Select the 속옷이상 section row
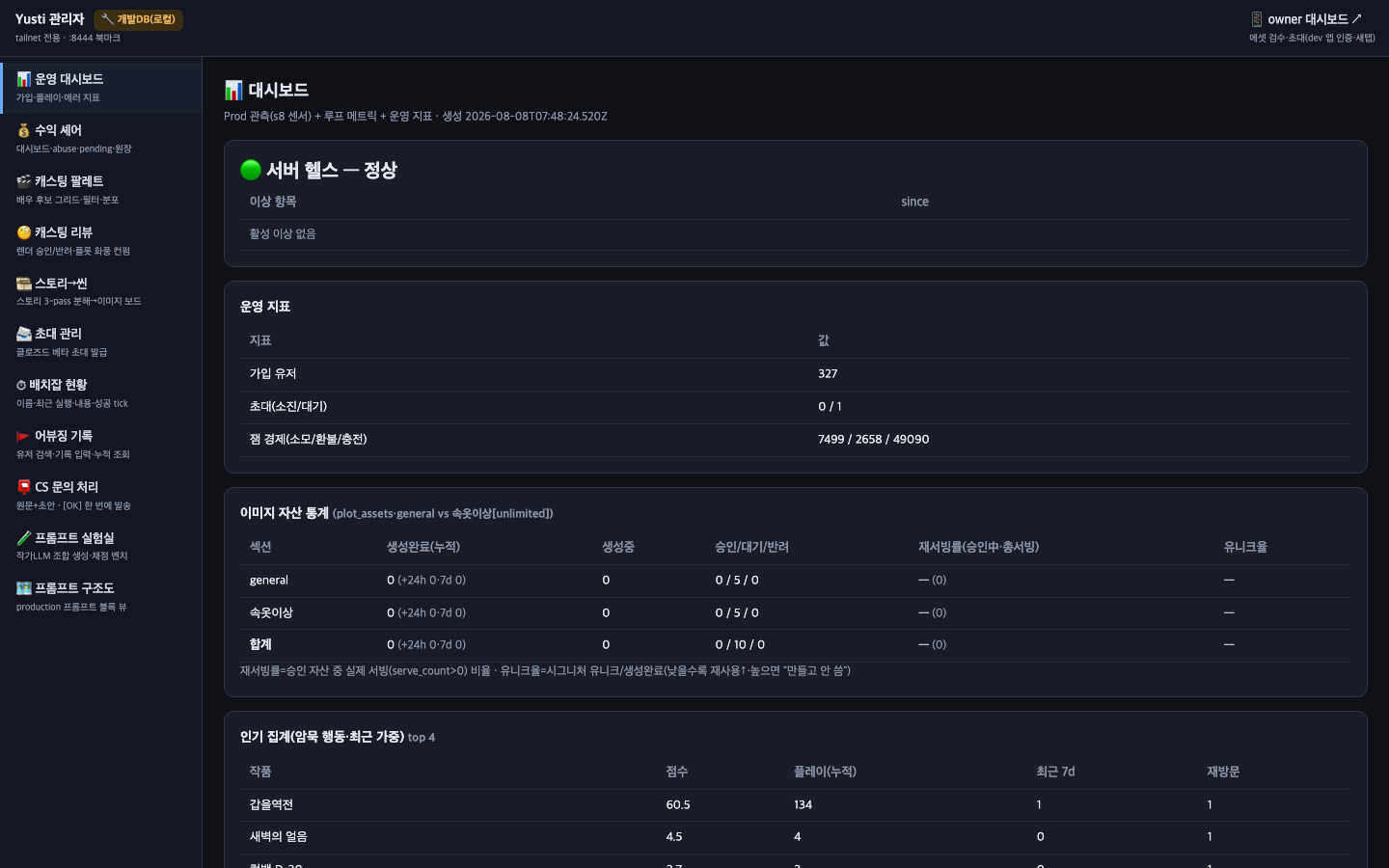Viewport: 1389px width, 868px height. pos(796,612)
